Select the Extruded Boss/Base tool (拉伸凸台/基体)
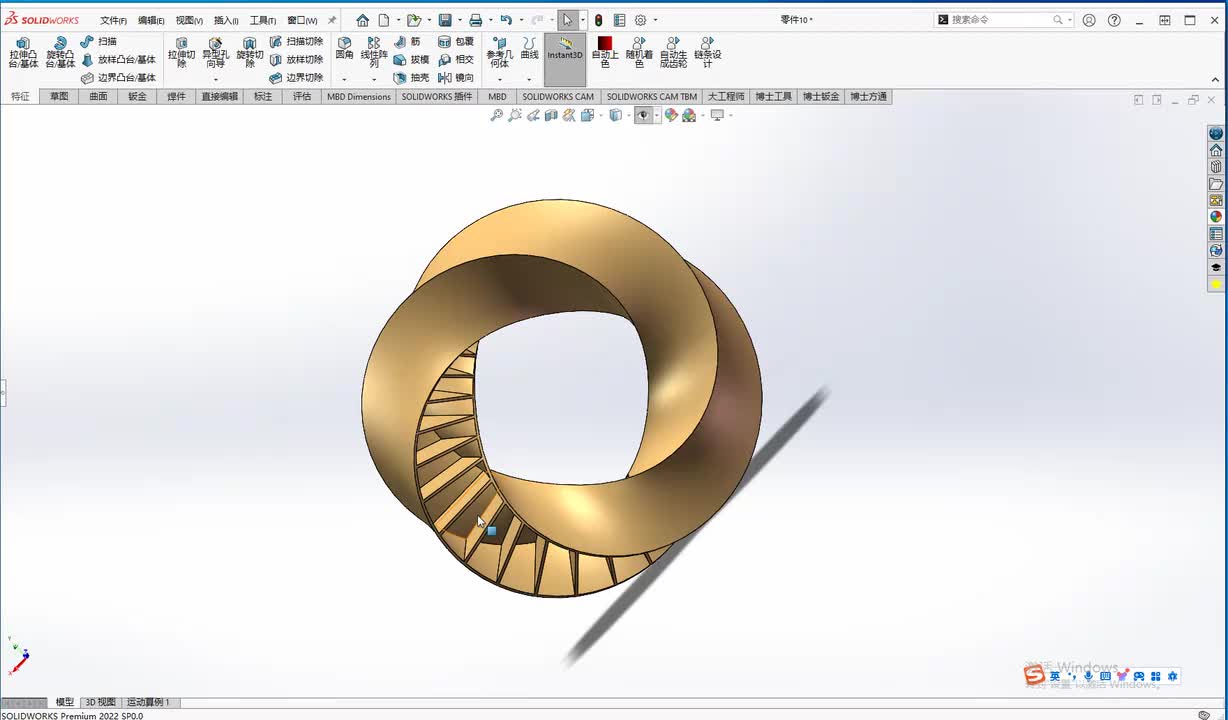 (23, 52)
